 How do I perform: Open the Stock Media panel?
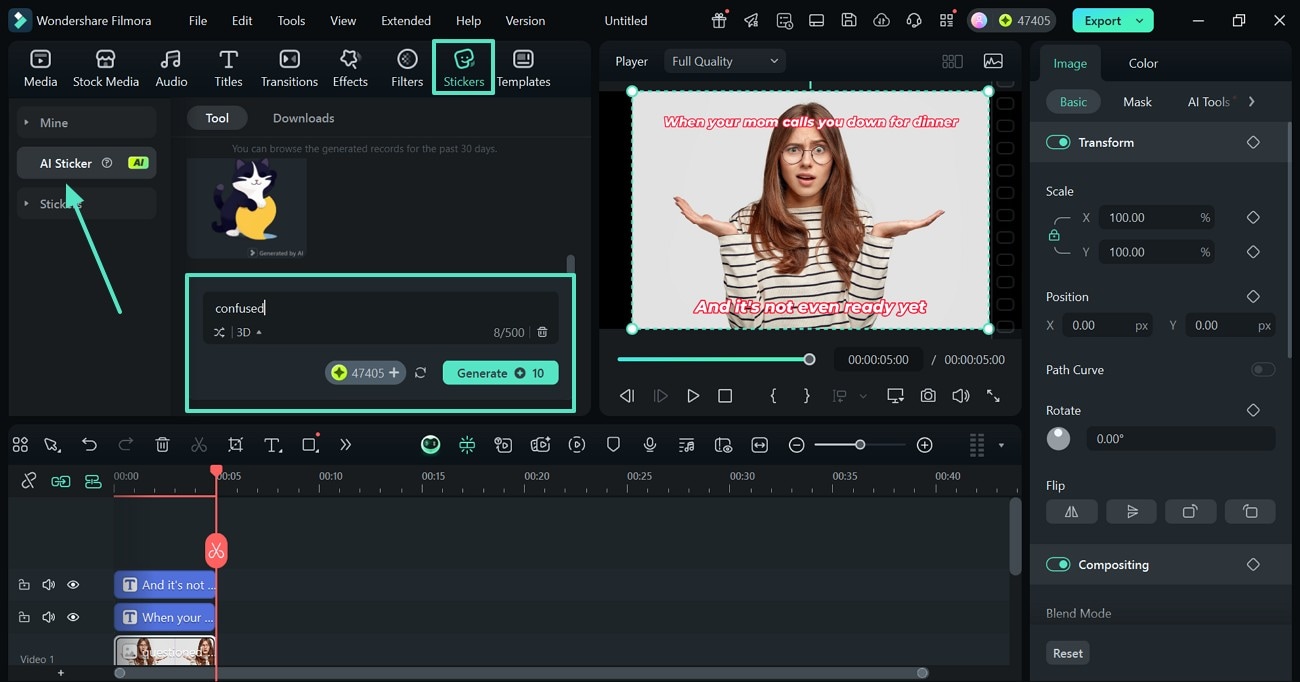(106, 68)
